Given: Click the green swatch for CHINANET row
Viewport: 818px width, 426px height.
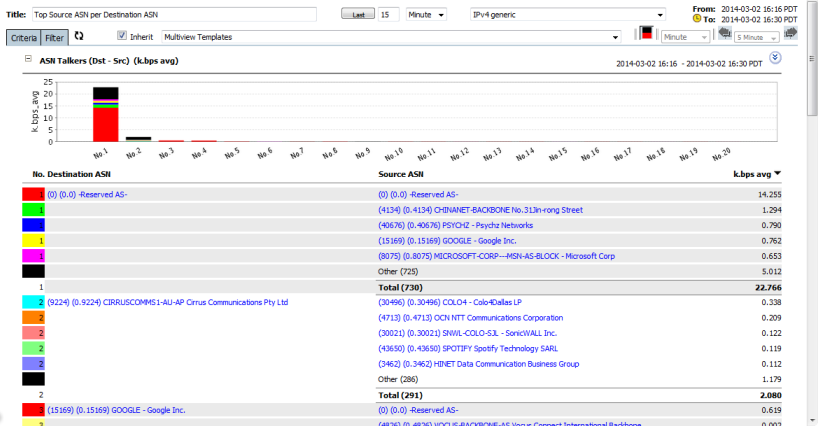Looking at the screenshot, I should coord(33,210).
